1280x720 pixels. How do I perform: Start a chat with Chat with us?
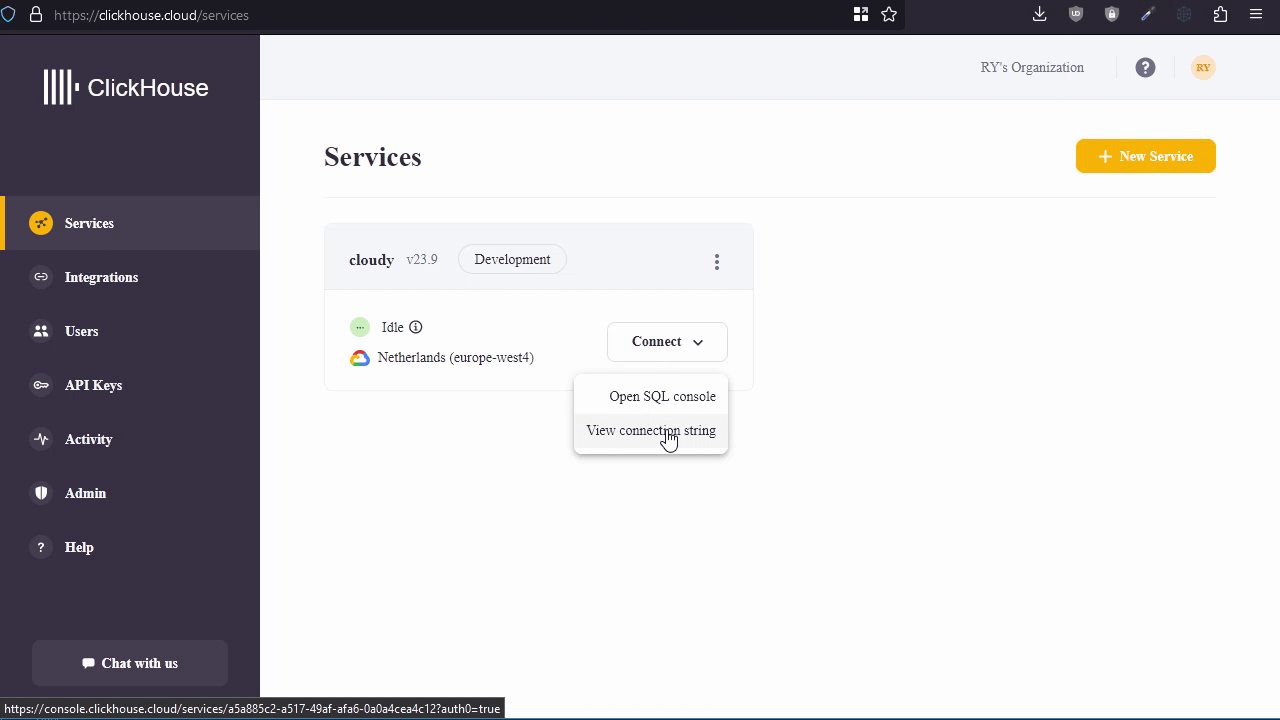point(130,663)
